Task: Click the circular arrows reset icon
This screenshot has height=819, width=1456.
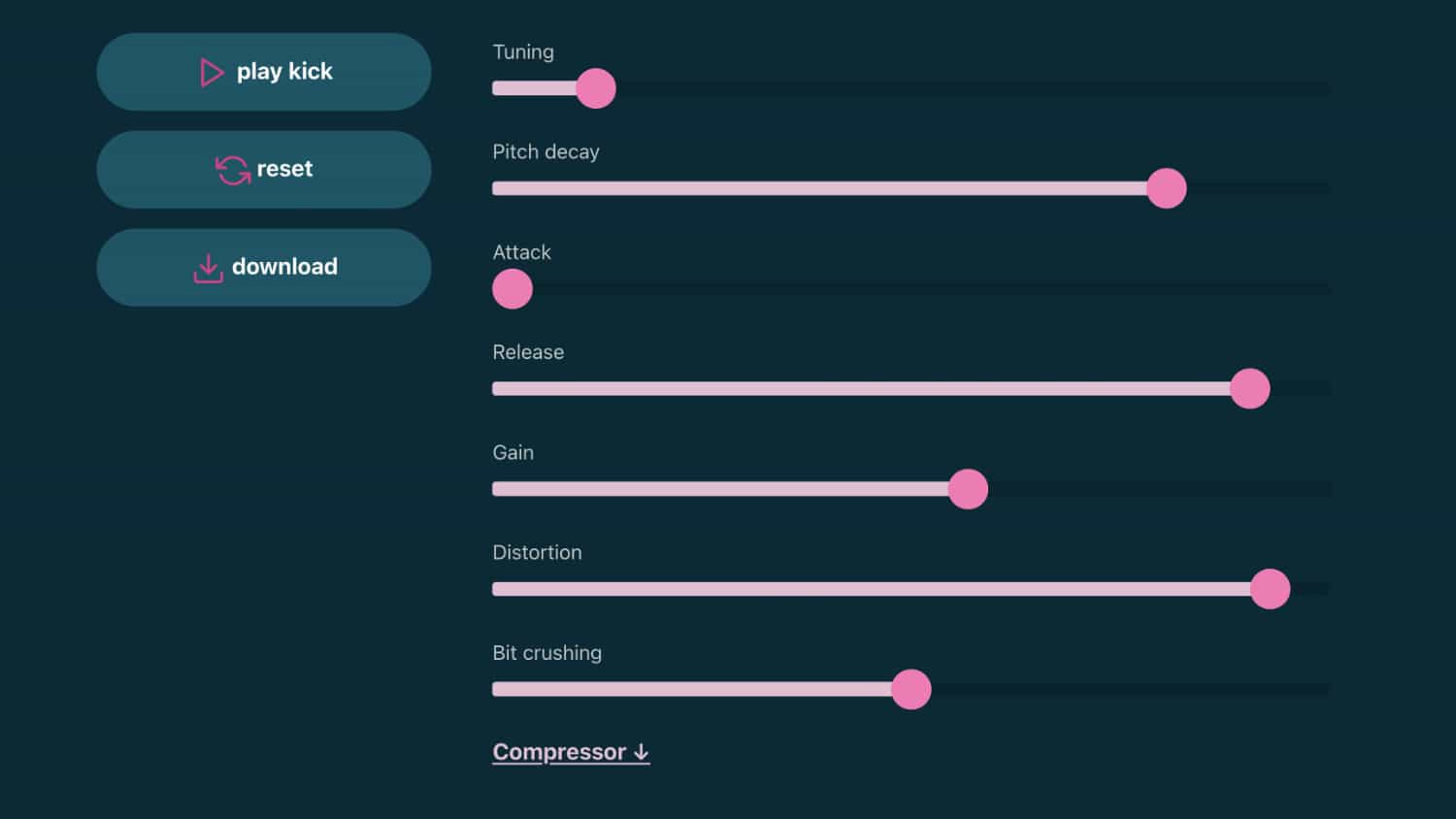Action: [x=233, y=170]
